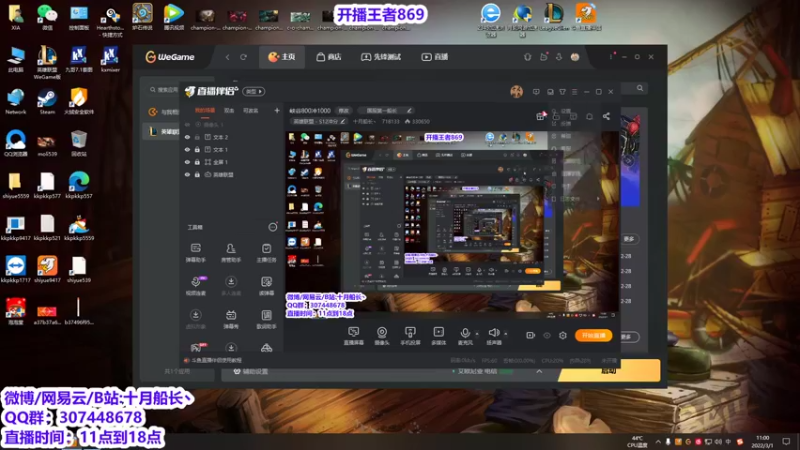Screen dimensions: 800x450
Task: Open the 弹幕助手 tool
Action: (x=195, y=253)
